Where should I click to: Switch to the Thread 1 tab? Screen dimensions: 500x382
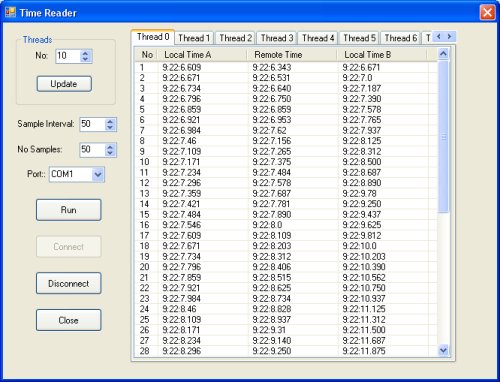194,38
